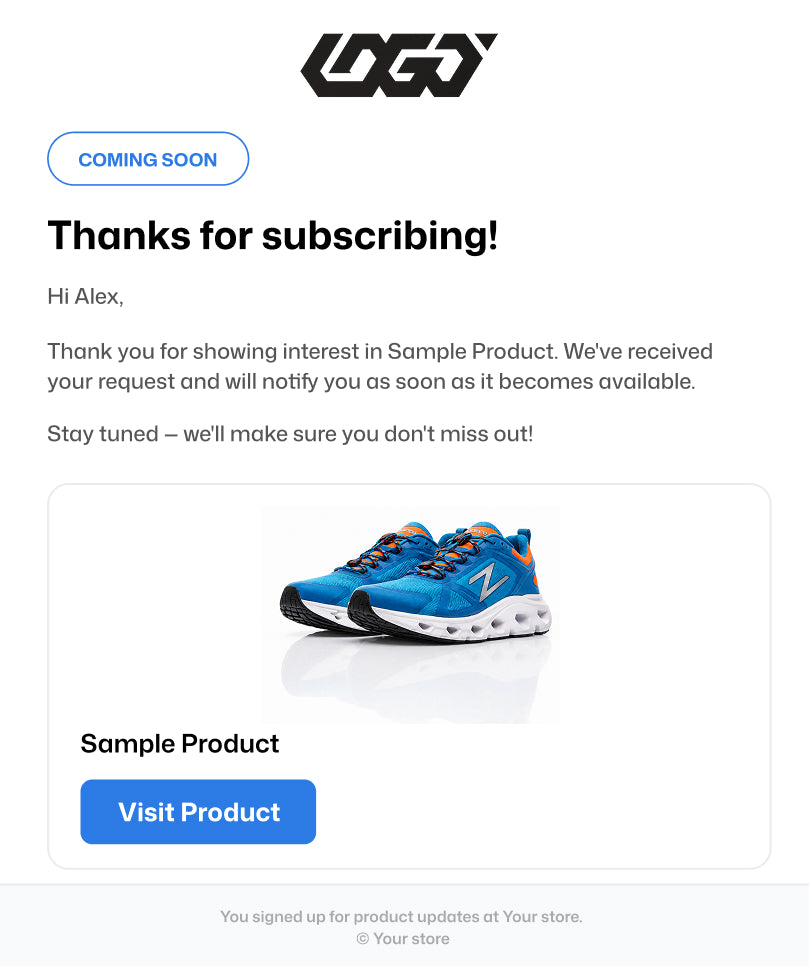This screenshot has width=809, height=966.
Task: Click the Your store copyright line
Action: tap(403, 938)
